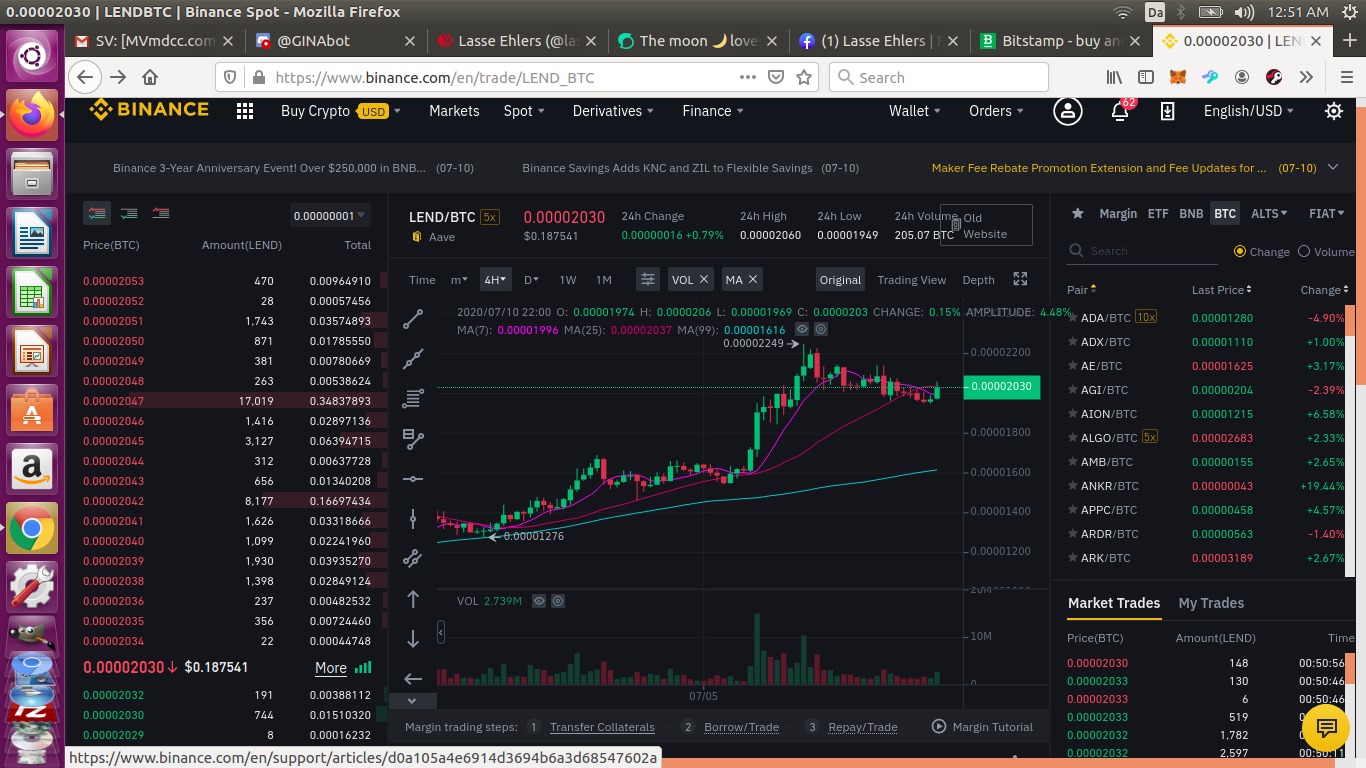Go to Firefox home page
Screen dimensions: 1366x768
[150, 77]
